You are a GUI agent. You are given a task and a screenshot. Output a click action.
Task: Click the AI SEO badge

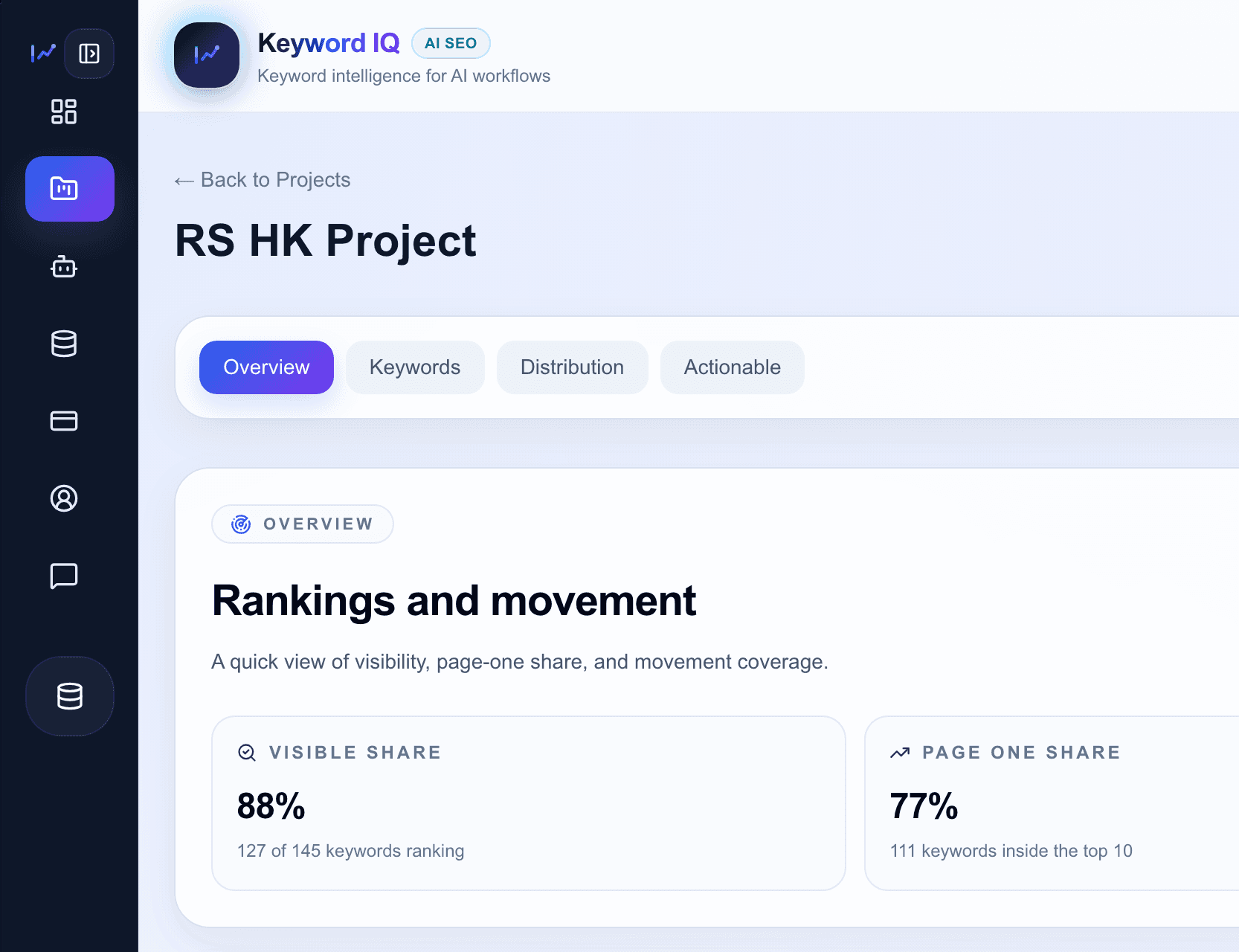[451, 43]
